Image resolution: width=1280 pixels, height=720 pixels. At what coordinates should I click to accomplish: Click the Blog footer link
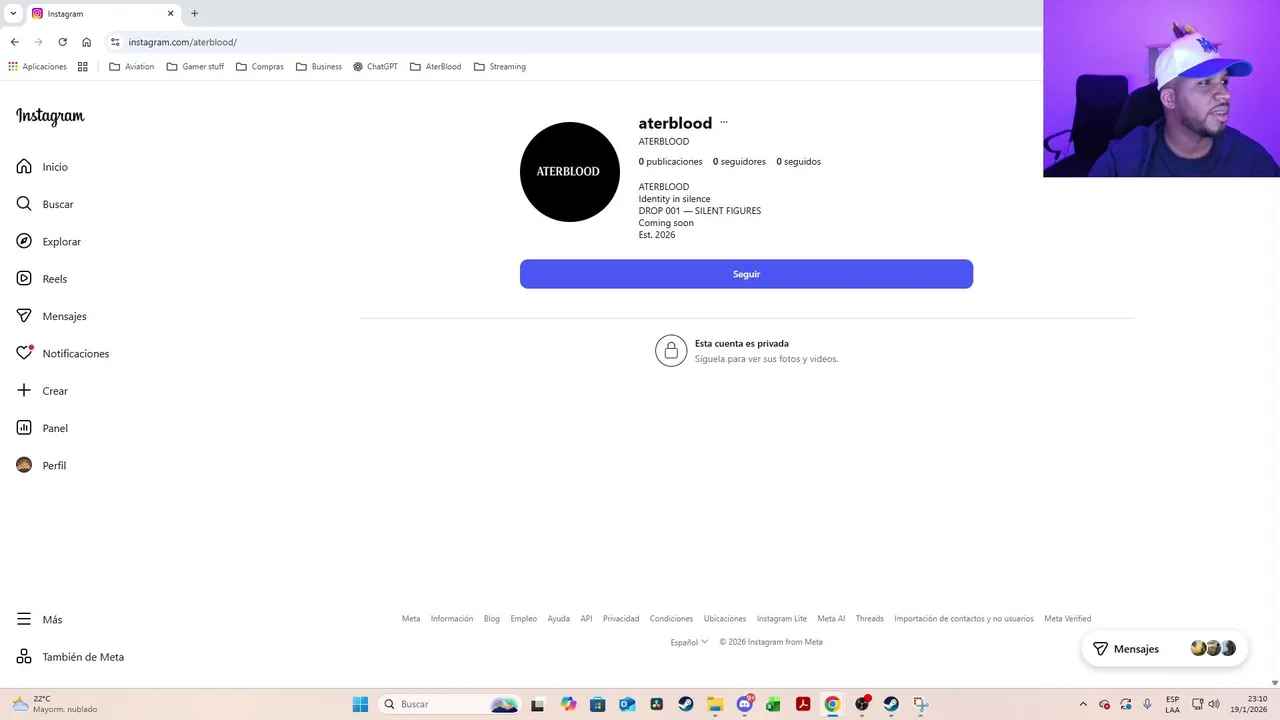pyautogui.click(x=492, y=619)
